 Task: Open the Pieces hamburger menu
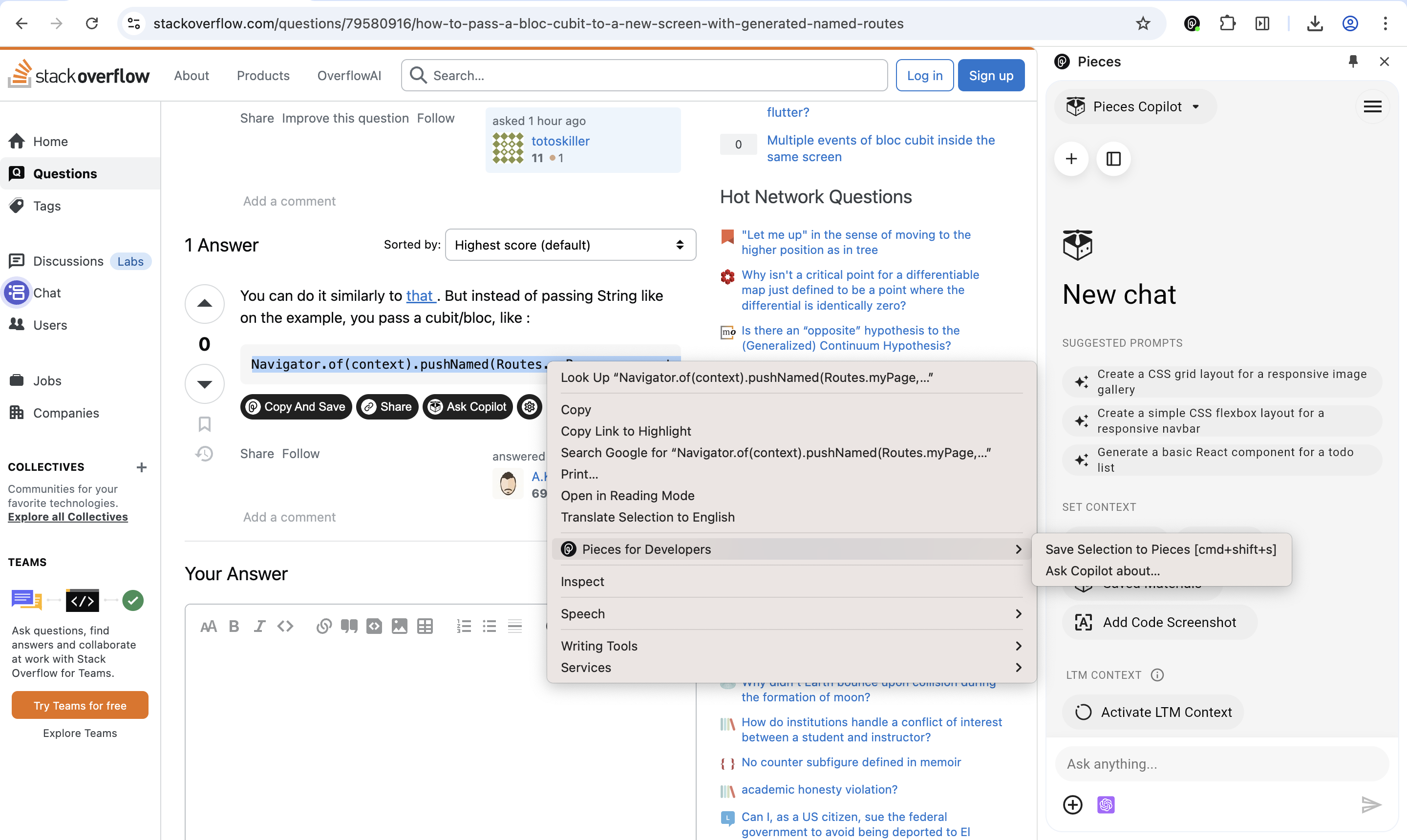(x=1372, y=106)
